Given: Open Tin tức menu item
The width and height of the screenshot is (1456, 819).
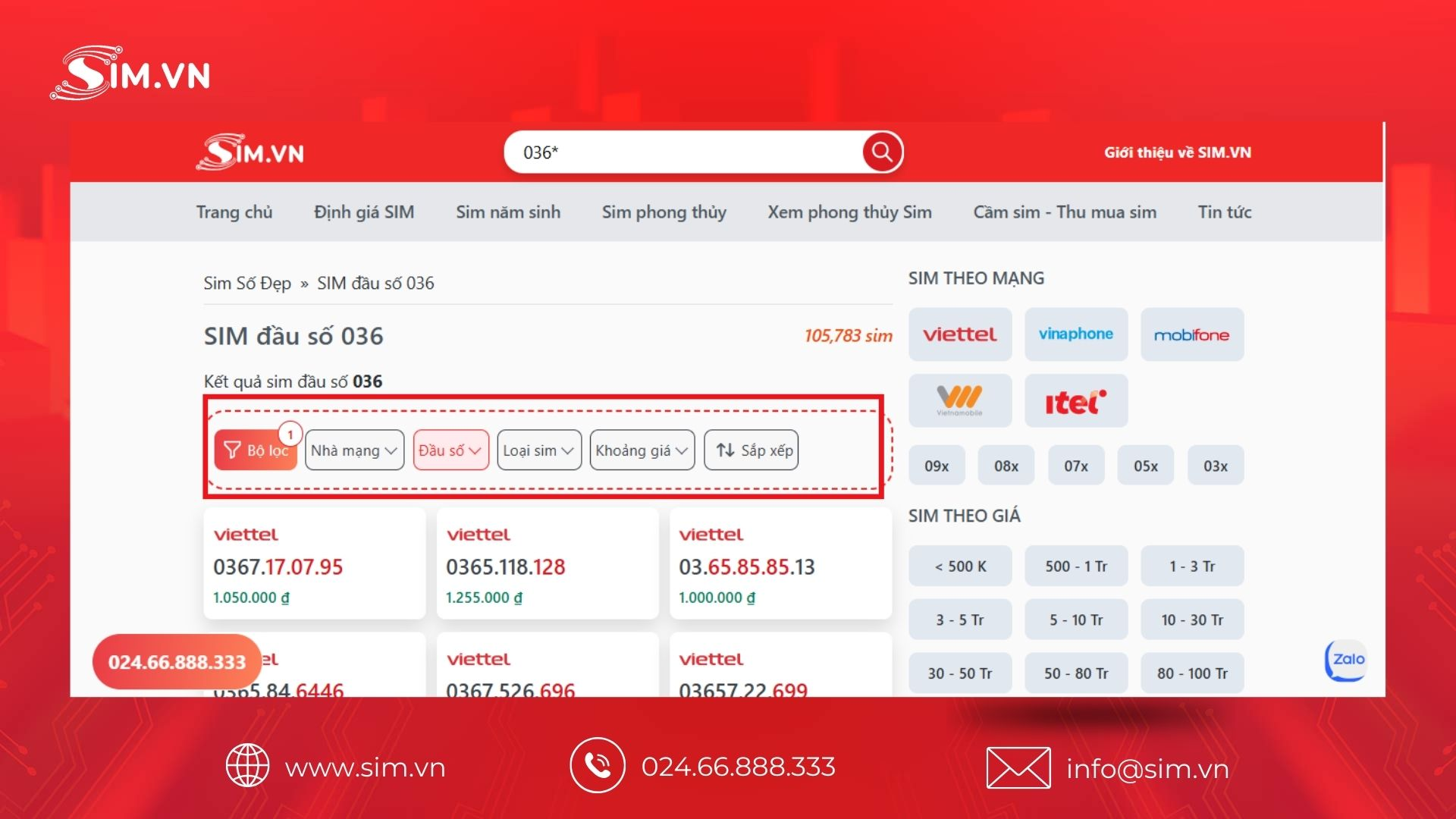Looking at the screenshot, I should click(x=1225, y=212).
